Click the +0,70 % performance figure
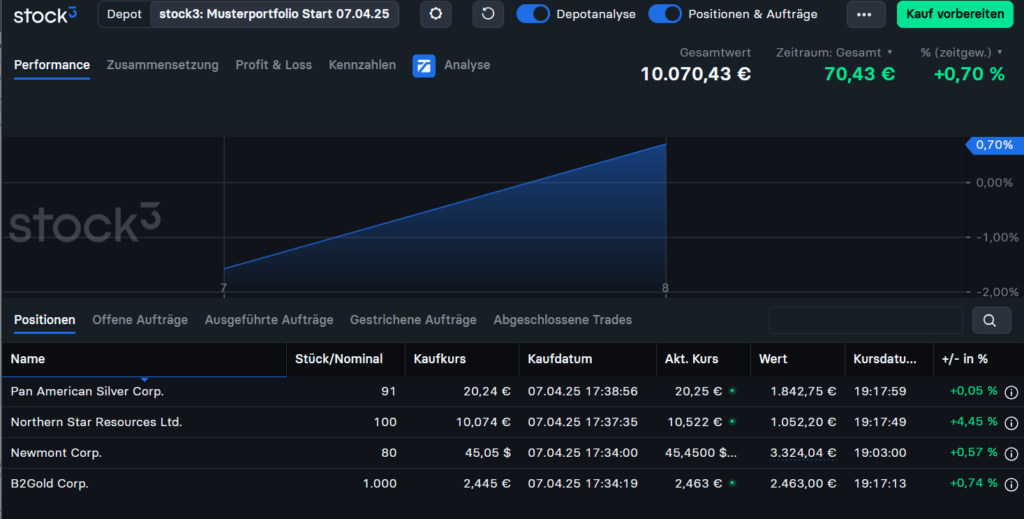Screen dimensions: 1024x519 969,74
